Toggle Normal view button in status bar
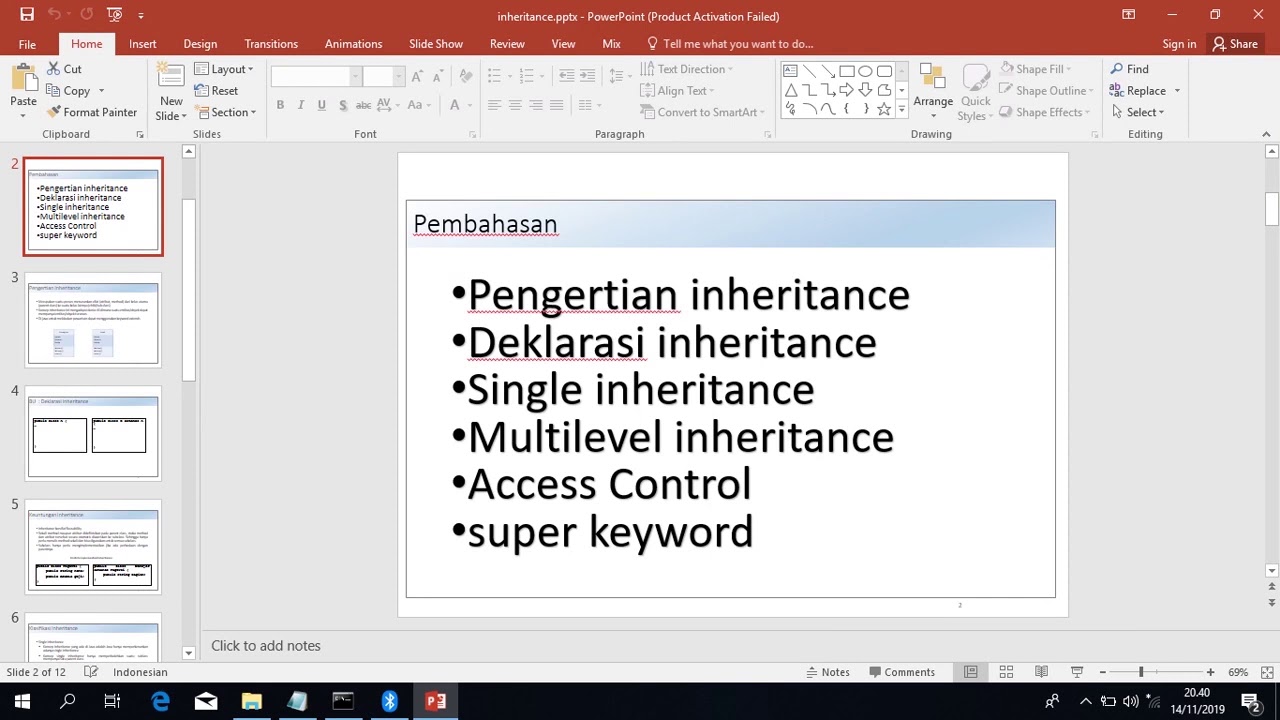 (970, 672)
